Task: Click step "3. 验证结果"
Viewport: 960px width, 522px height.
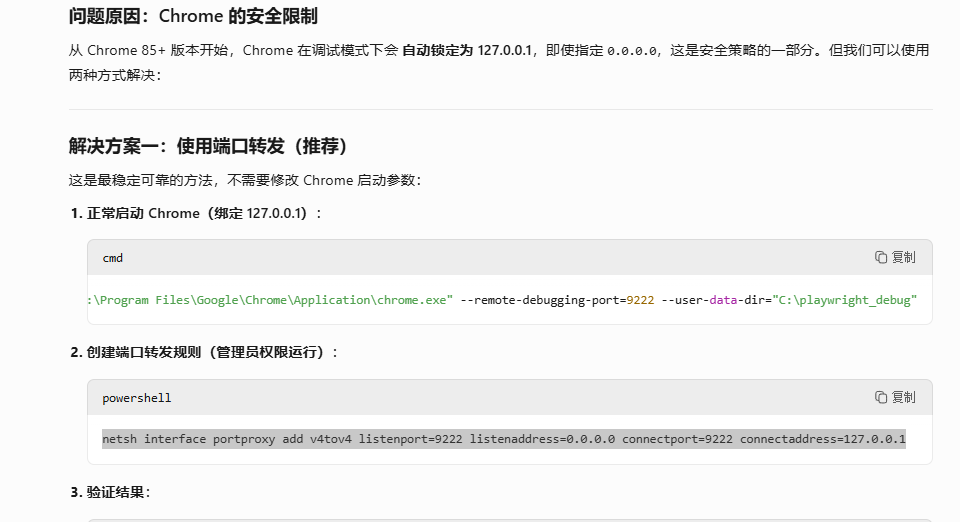Action: (x=110, y=492)
